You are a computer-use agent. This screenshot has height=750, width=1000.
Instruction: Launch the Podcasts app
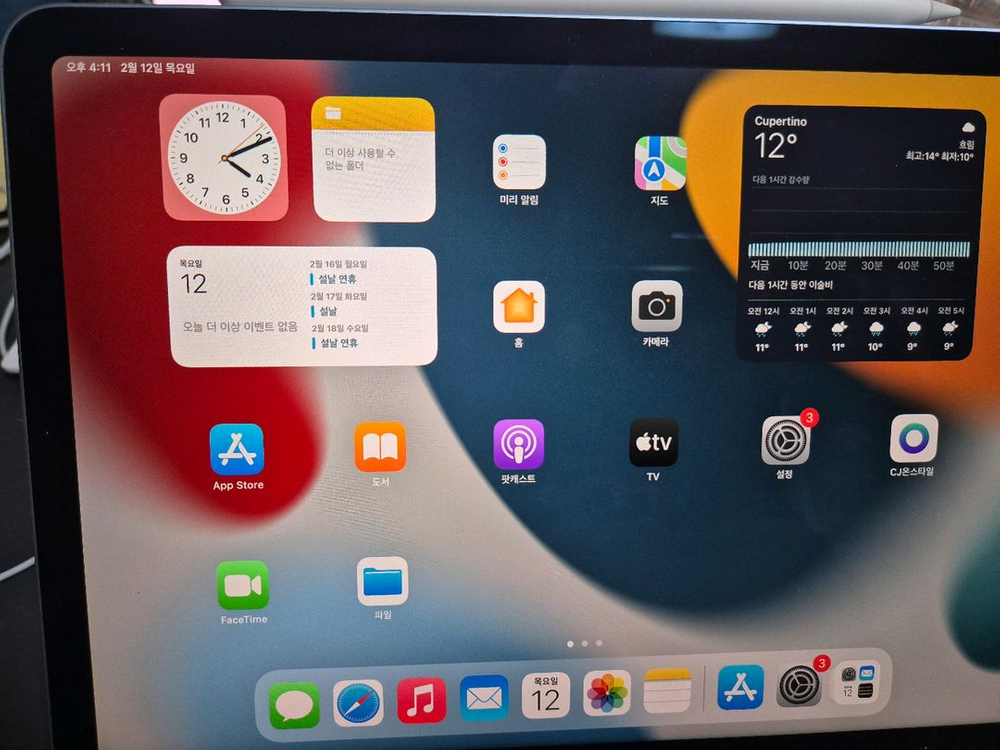pos(518,445)
